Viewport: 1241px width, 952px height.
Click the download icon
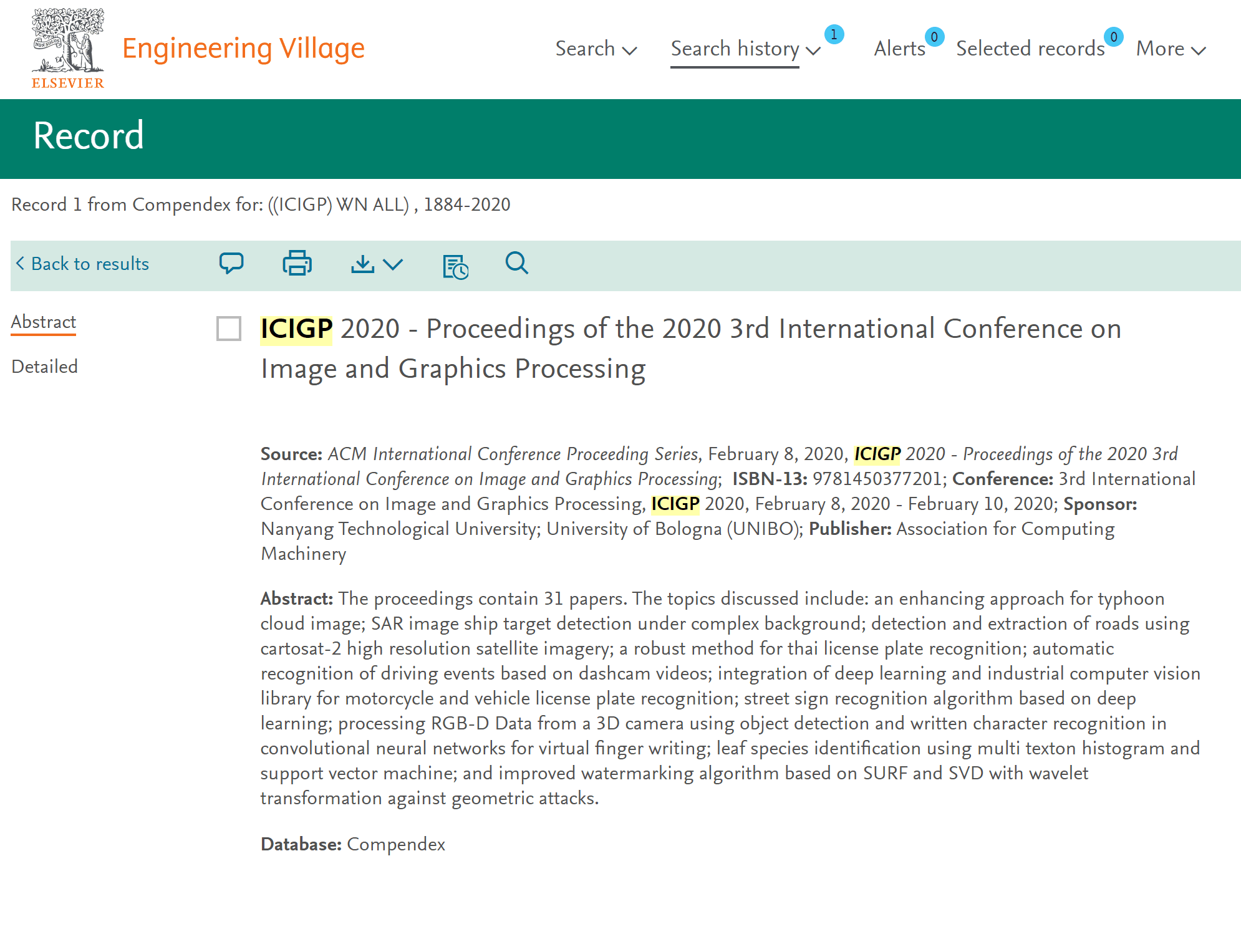362,264
